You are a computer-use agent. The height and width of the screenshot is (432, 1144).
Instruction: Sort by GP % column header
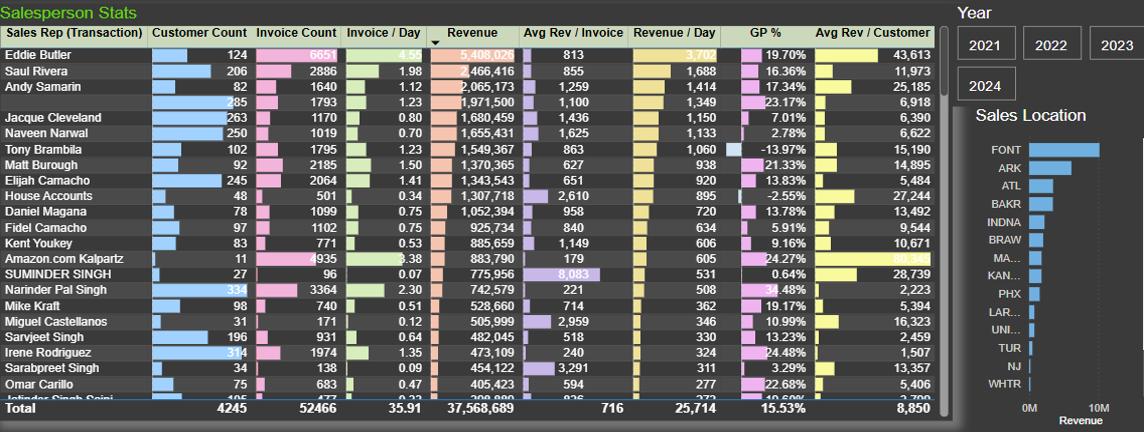pyautogui.click(x=765, y=33)
